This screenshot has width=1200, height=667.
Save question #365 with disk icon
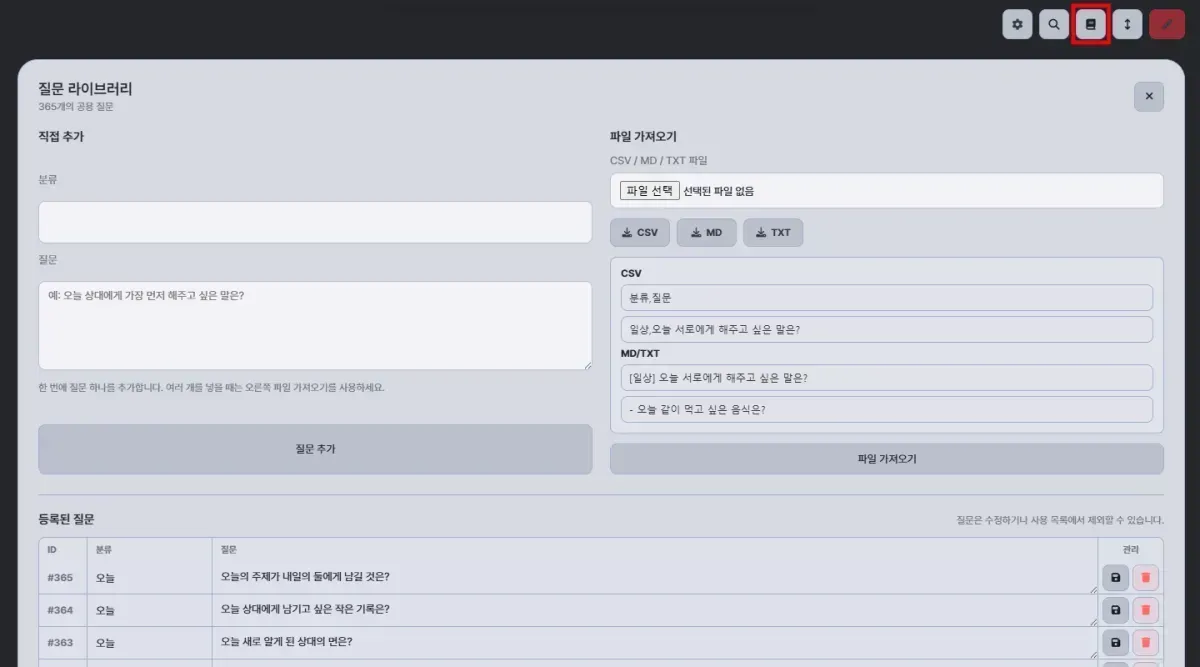click(1116, 578)
